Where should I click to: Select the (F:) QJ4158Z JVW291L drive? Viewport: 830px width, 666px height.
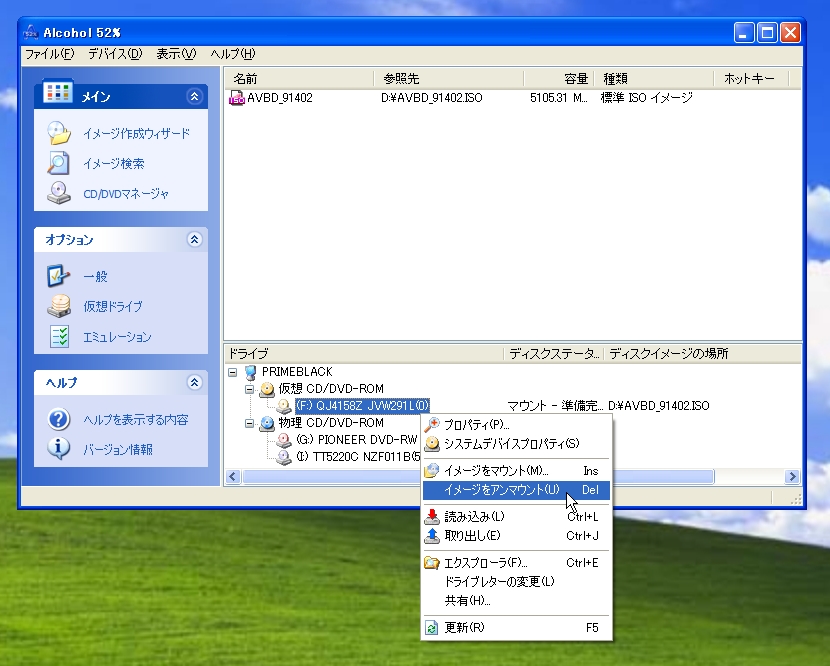click(x=362, y=406)
